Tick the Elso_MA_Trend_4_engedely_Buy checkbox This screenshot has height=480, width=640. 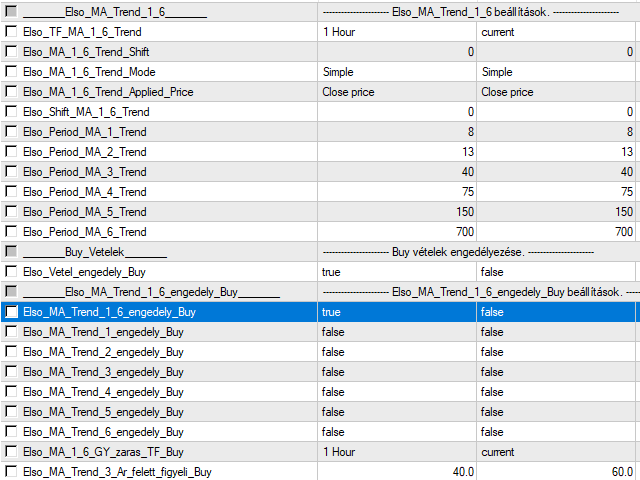pos(11,392)
